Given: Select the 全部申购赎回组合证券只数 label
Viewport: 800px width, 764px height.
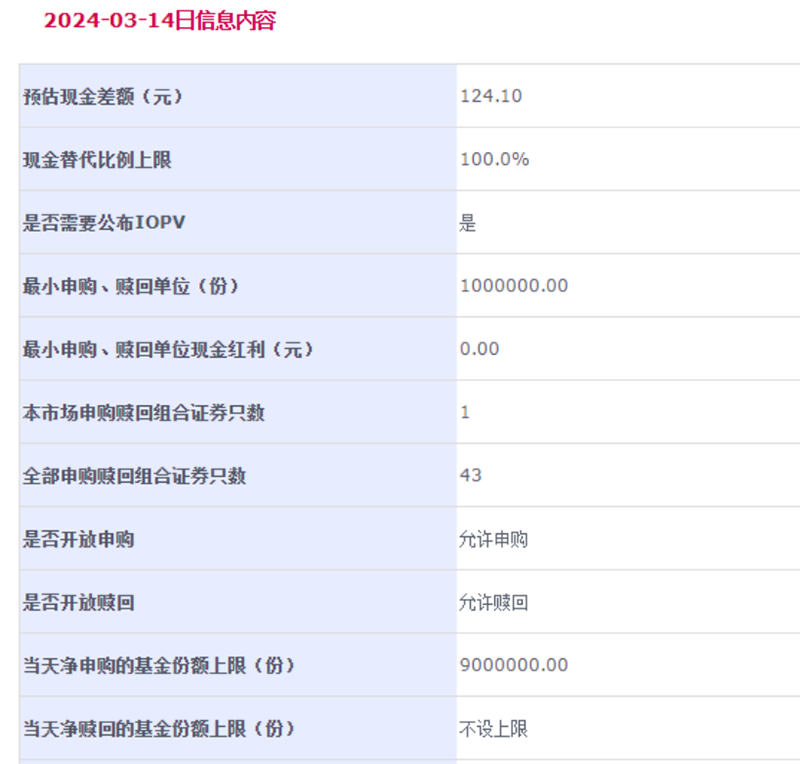Looking at the screenshot, I should point(134,476).
